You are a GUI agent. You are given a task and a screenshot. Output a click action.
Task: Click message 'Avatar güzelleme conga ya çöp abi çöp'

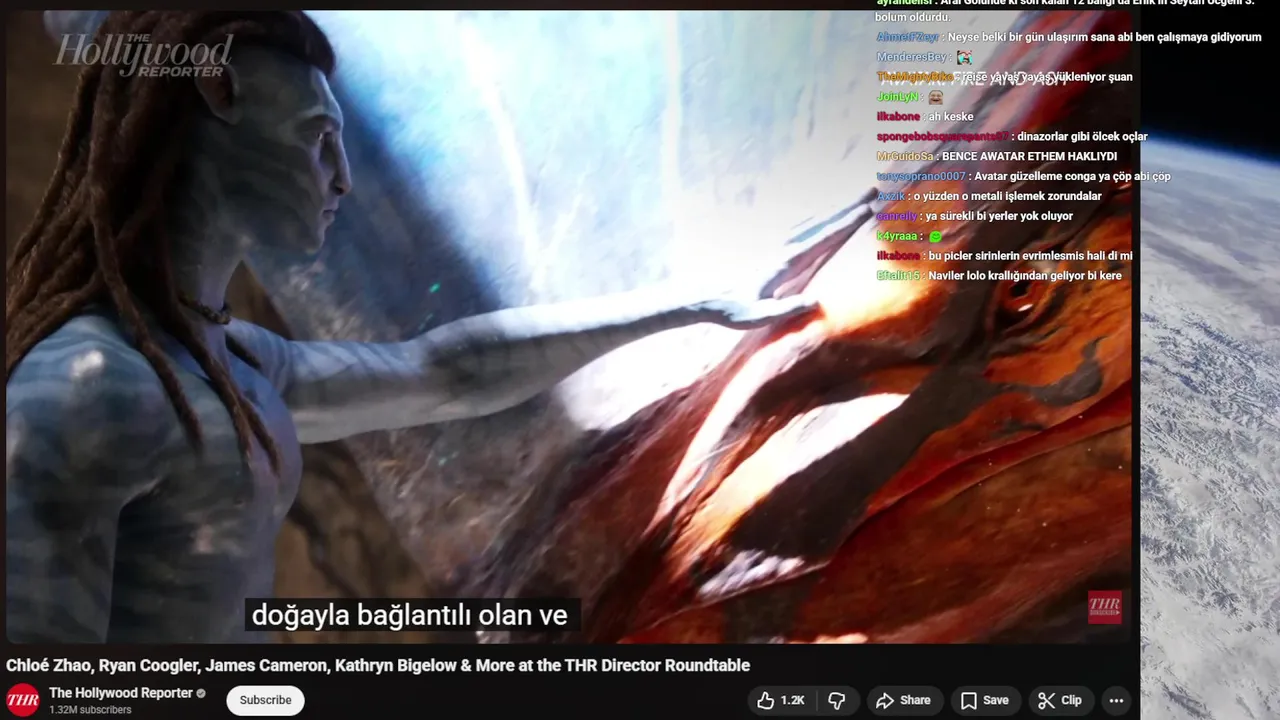[x=1073, y=177]
